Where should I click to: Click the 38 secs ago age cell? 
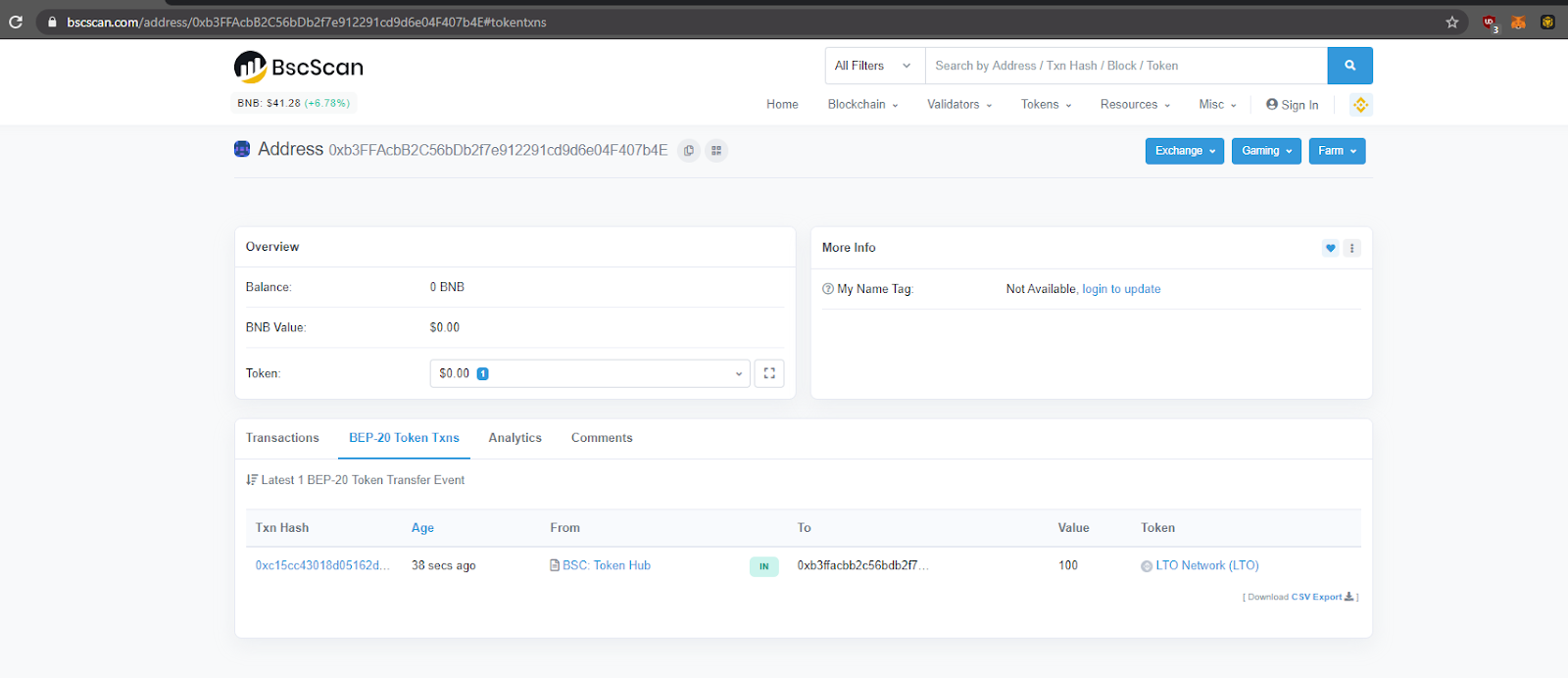(x=443, y=565)
